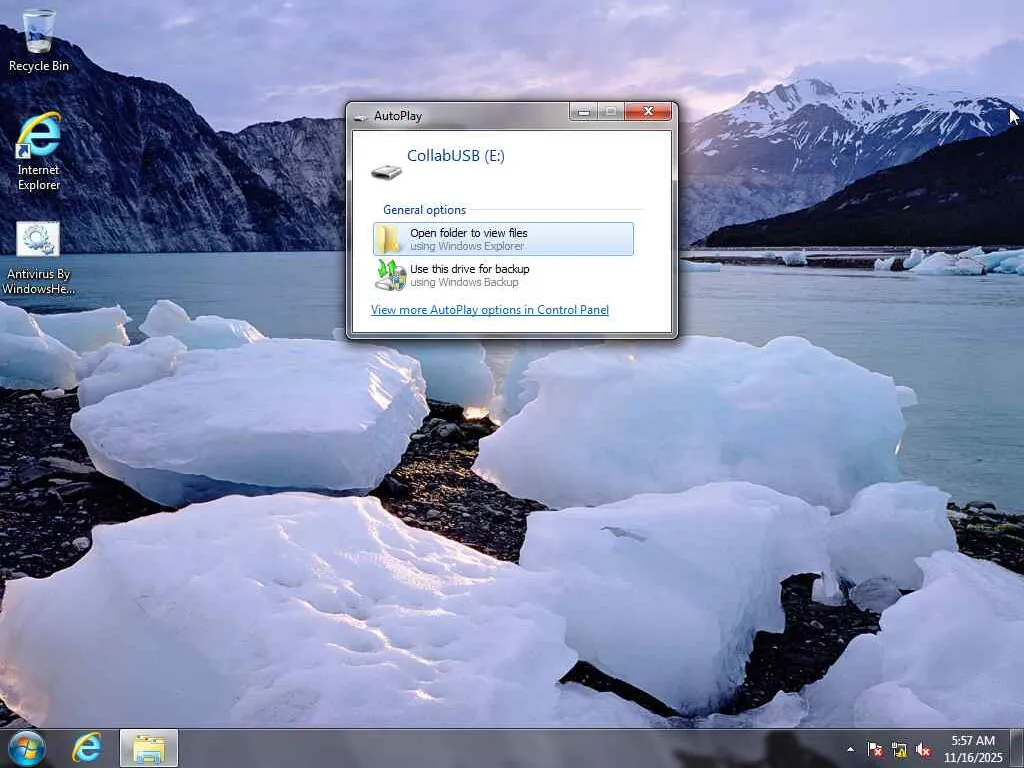The width and height of the screenshot is (1024, 768).
Task: Open View more AutoPlay options in Control Panel
Action: click(x=490, y=310)
